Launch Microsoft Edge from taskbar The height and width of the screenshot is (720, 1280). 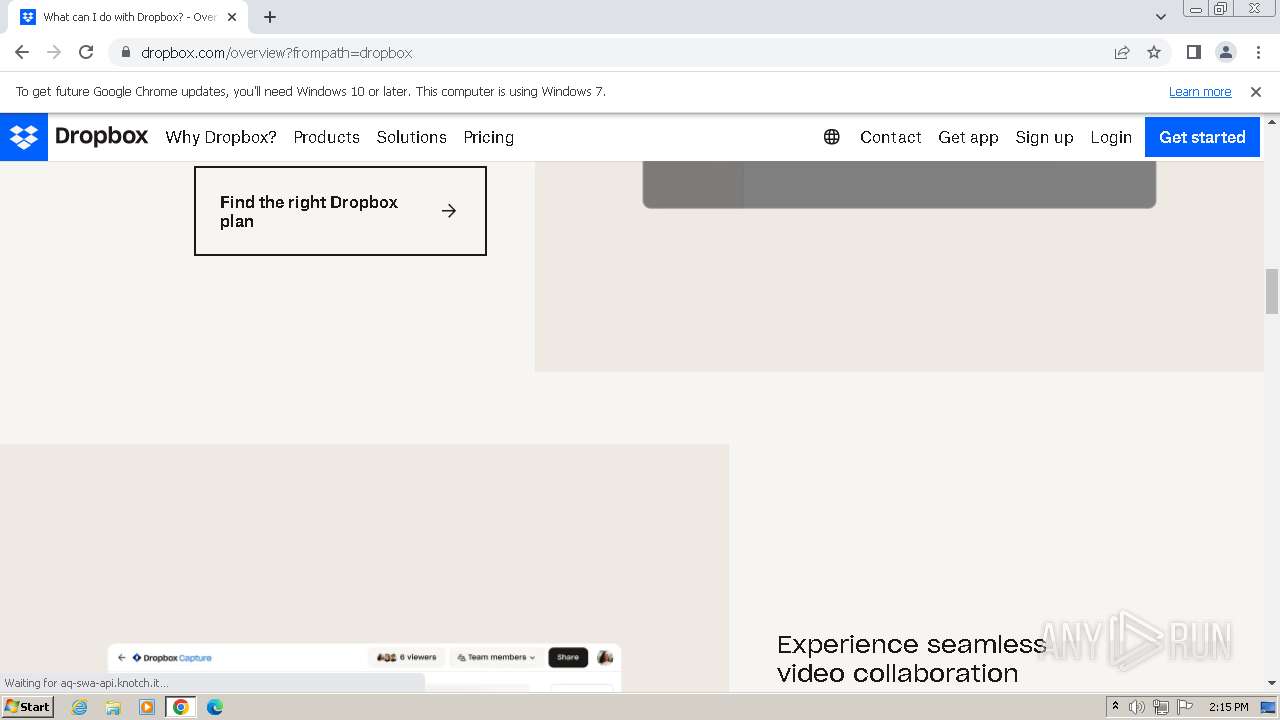pyautogui.click(x=215, y=707)
